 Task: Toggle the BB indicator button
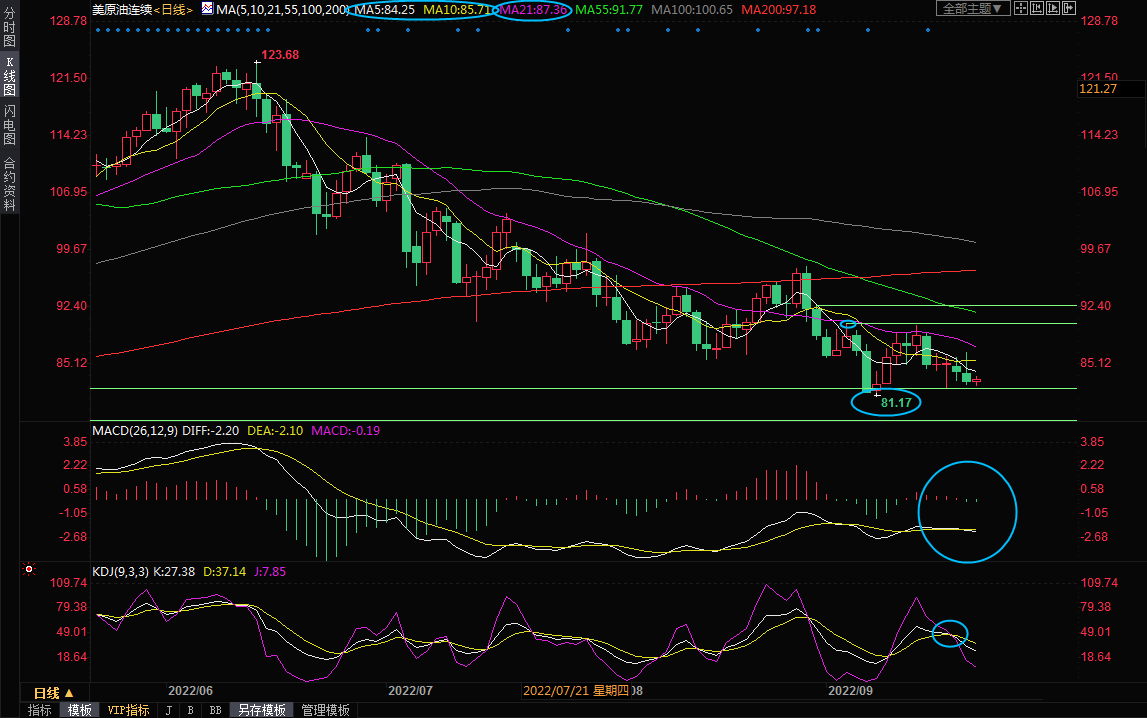[x=214, y=710]
